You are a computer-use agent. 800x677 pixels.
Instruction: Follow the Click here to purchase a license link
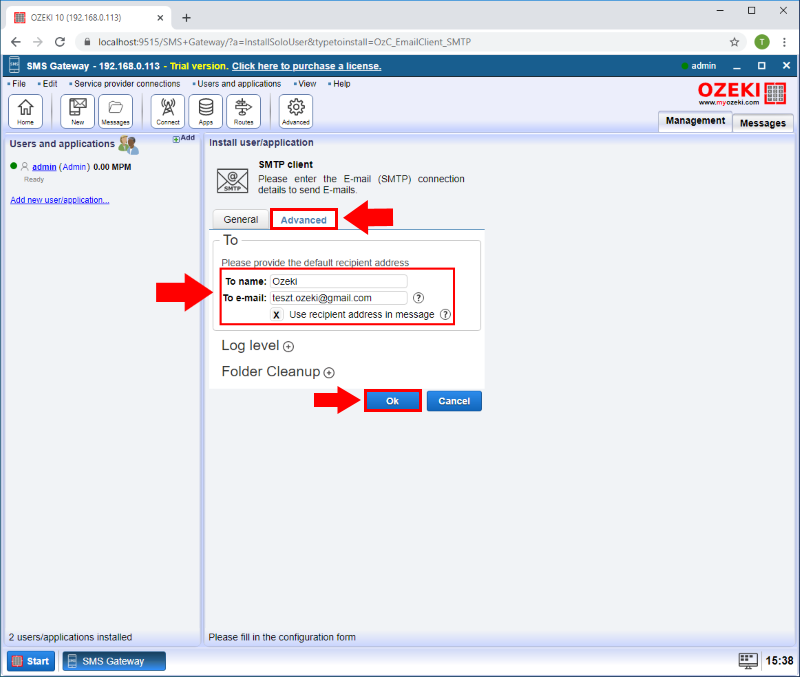tap(306, 66)
